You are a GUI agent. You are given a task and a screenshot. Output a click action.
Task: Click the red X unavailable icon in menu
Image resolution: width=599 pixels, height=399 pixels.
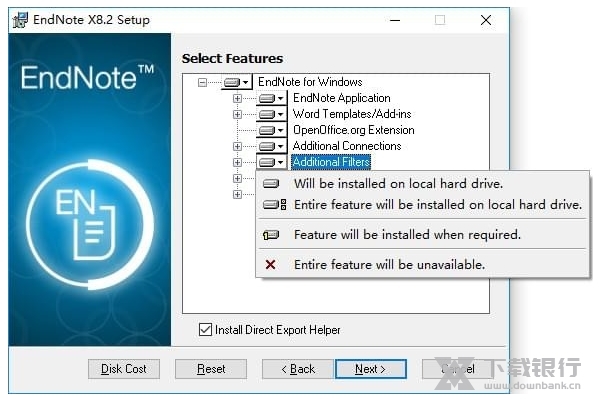point(270,264)
